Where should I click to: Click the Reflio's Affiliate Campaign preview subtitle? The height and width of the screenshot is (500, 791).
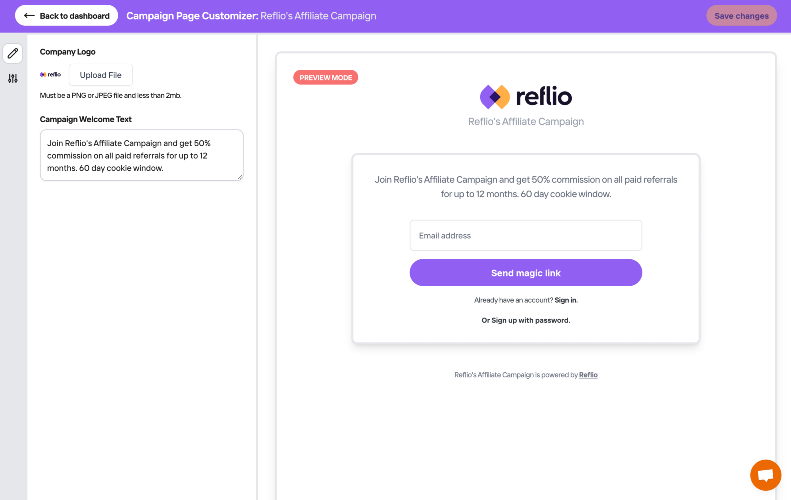(526, 122)
